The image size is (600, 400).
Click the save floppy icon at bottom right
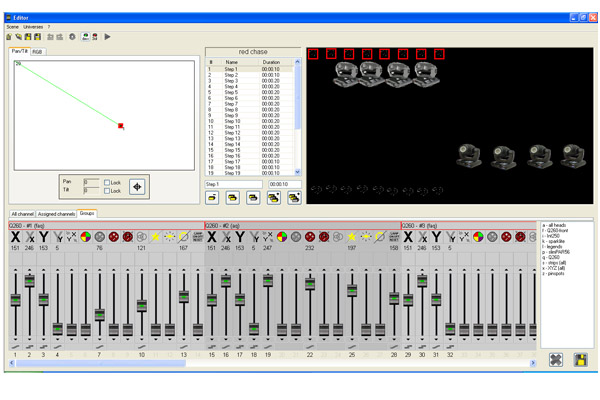580,360
